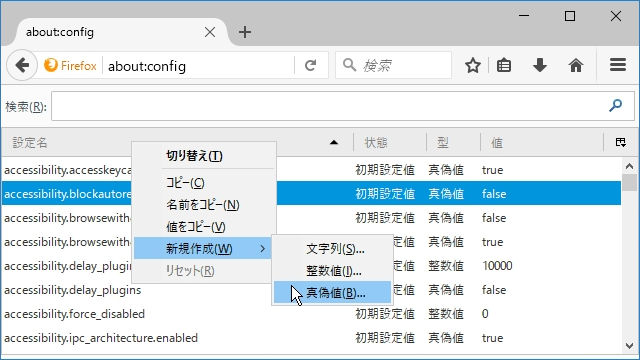Select the about:config tab
The image size is (640, 360).
click(122, 32)
